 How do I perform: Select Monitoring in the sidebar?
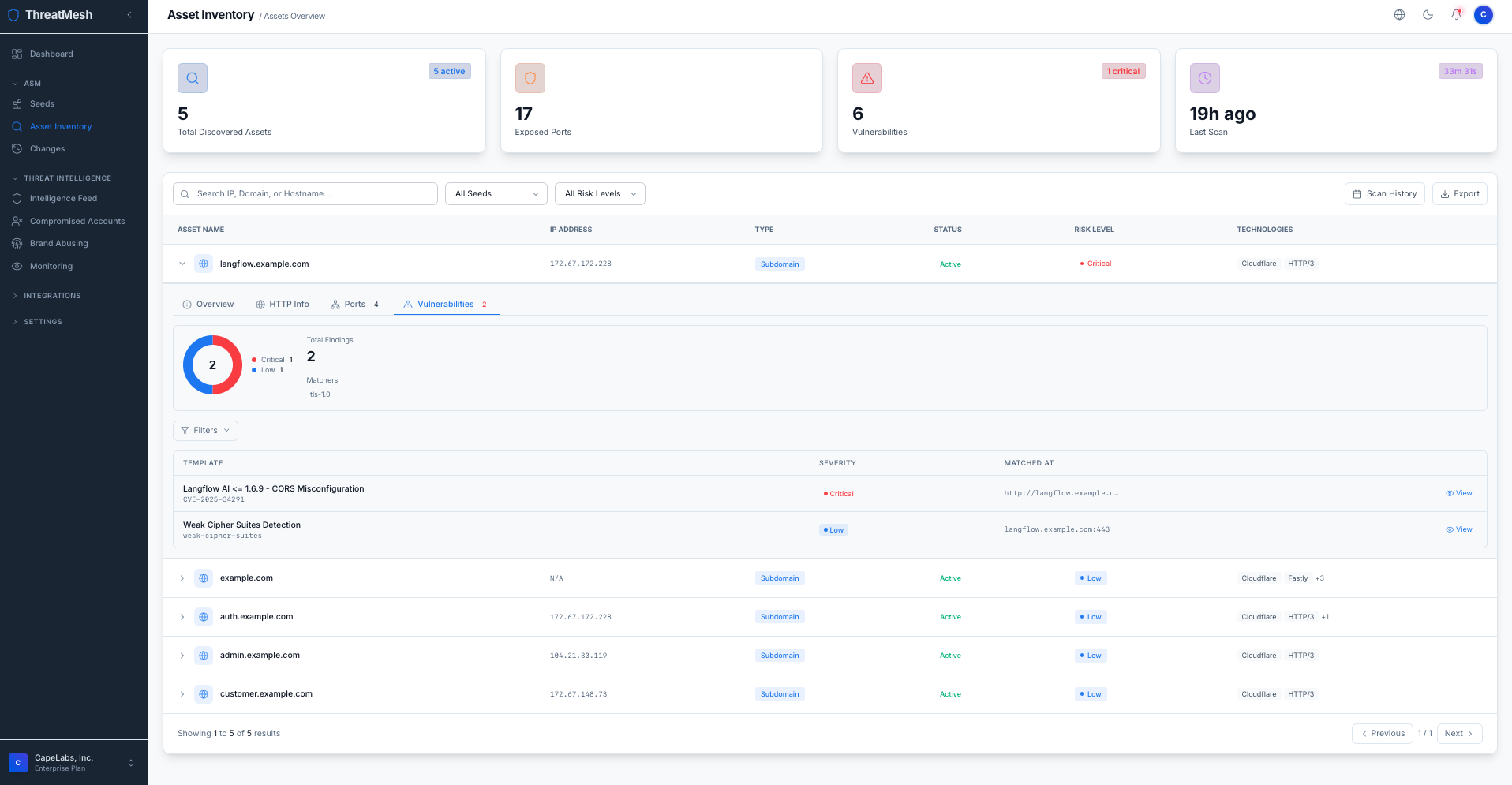(52, 266)
